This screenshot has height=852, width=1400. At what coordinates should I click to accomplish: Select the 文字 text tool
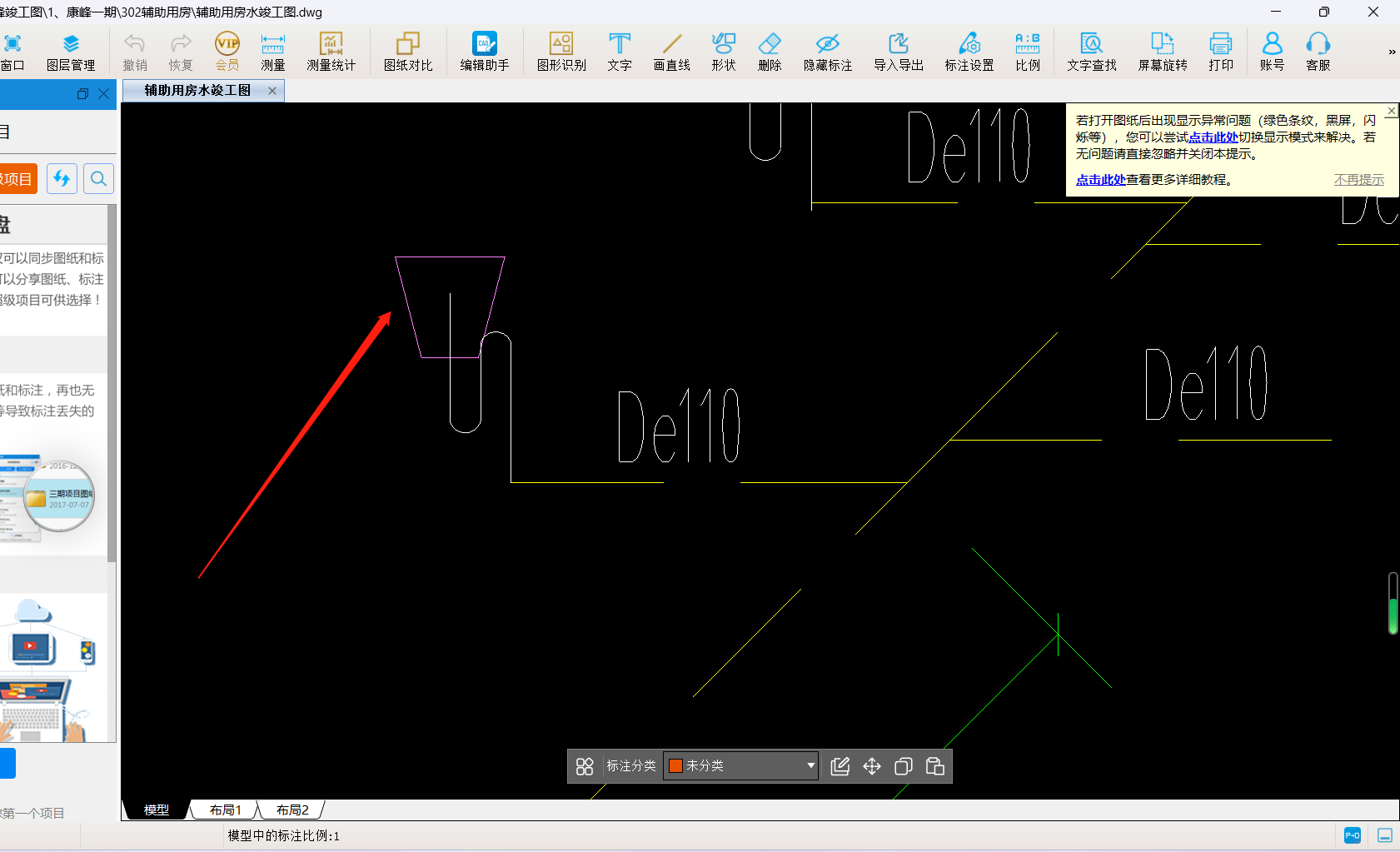pos(620,52)
